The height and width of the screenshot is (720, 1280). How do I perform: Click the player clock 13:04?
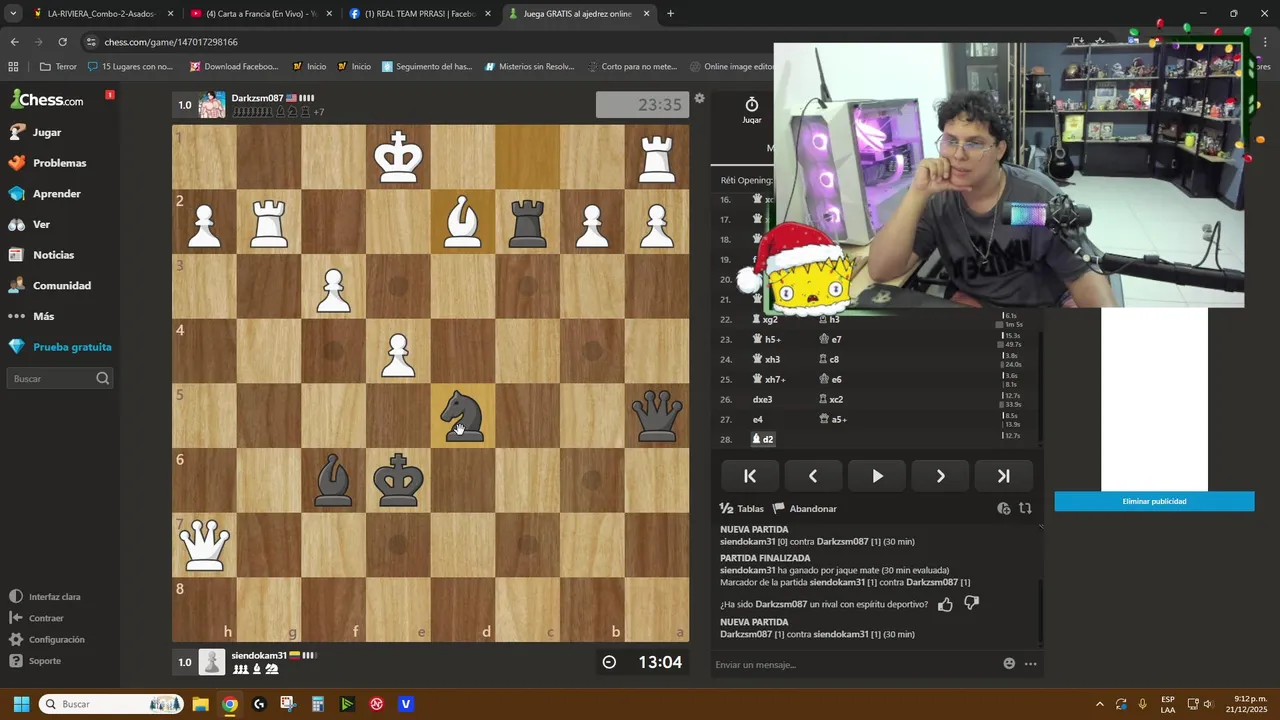point(642,662)
